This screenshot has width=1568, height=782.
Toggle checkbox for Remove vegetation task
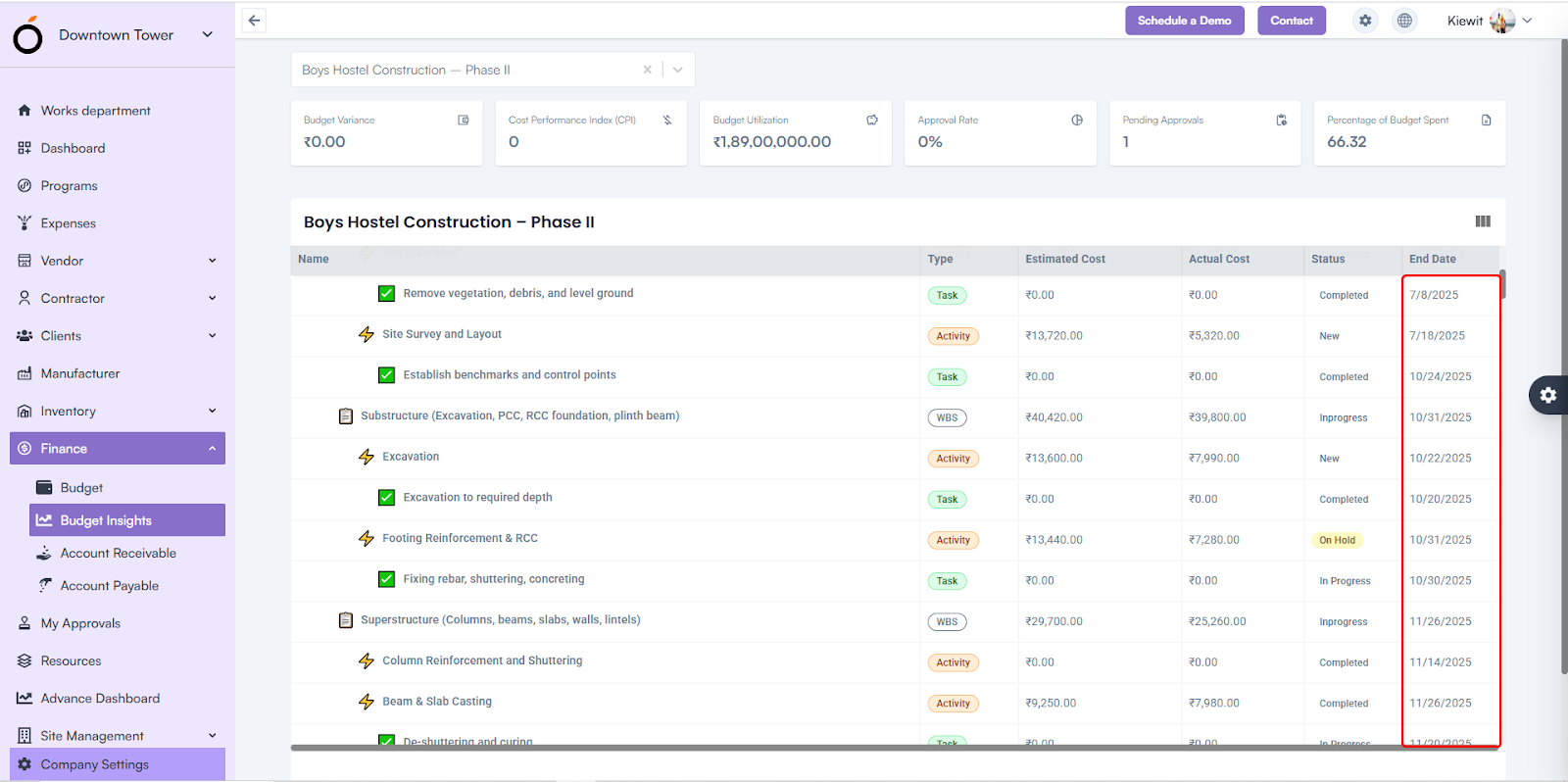[x=387, y=294]
